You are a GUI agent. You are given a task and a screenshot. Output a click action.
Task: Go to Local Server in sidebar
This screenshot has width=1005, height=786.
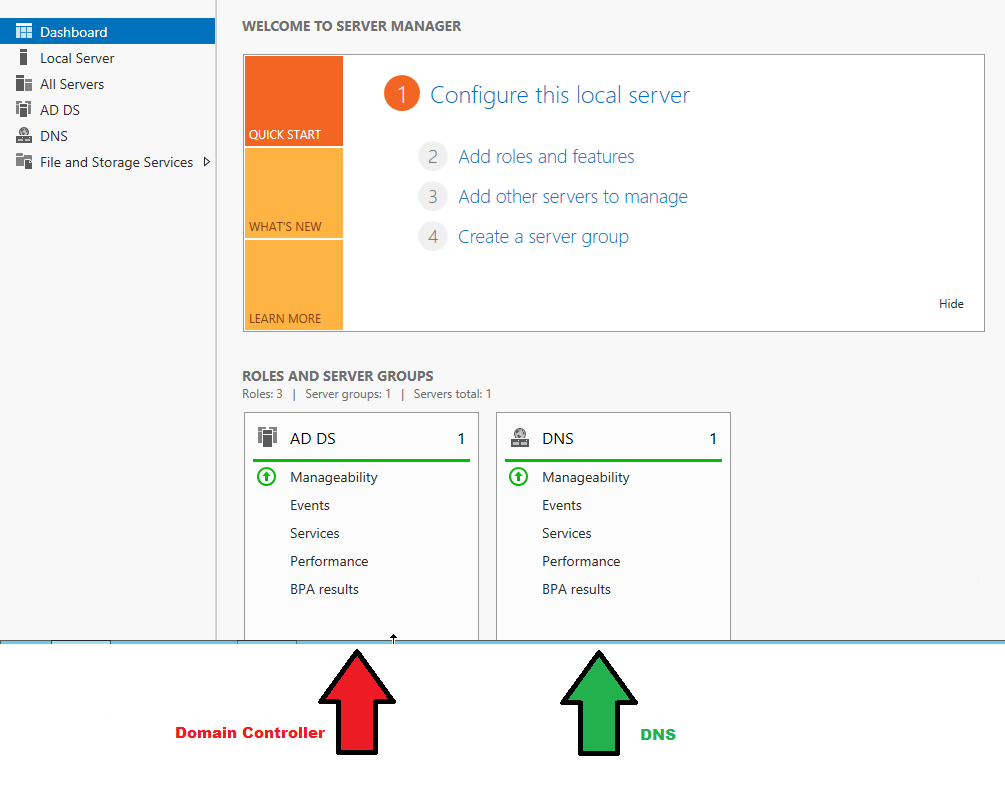108,58
